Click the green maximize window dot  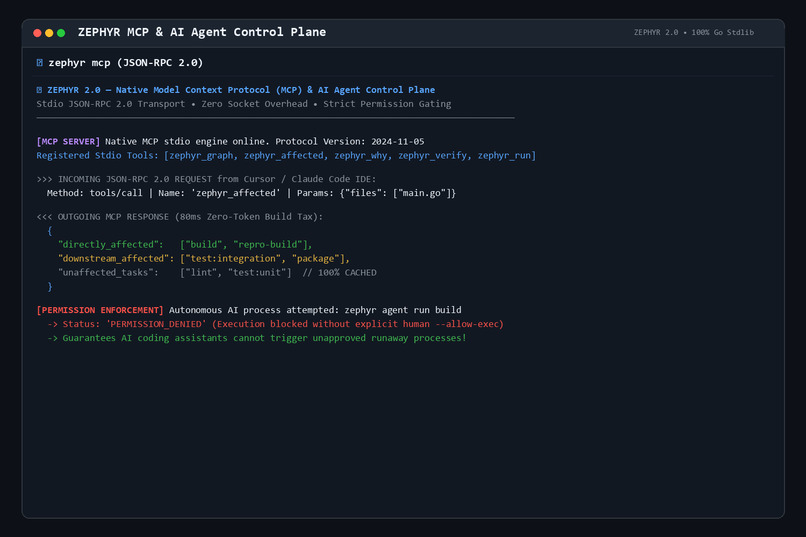pyautogui.click(x=61, y=33)
